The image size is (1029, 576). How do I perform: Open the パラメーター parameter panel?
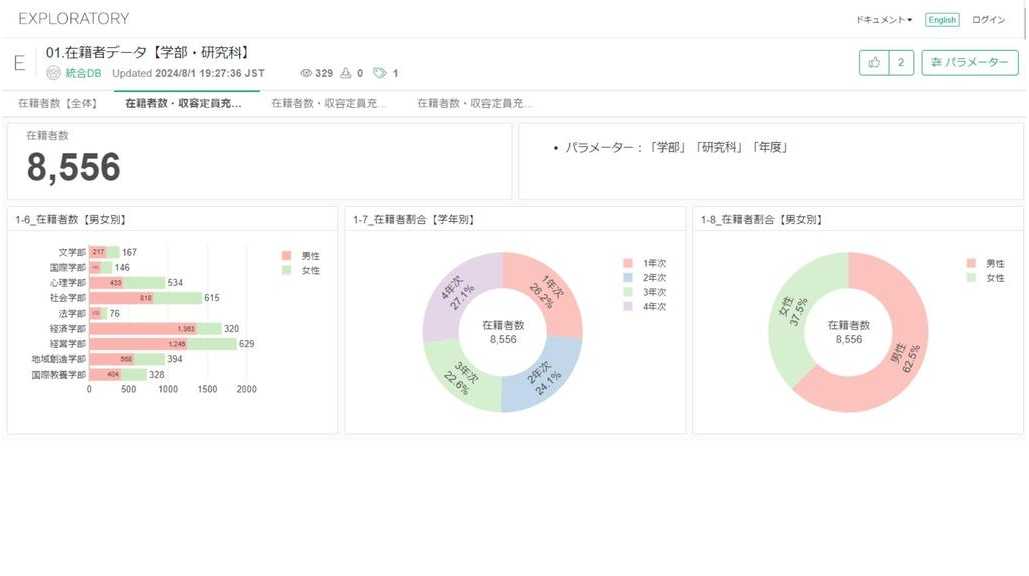point(969,63)
